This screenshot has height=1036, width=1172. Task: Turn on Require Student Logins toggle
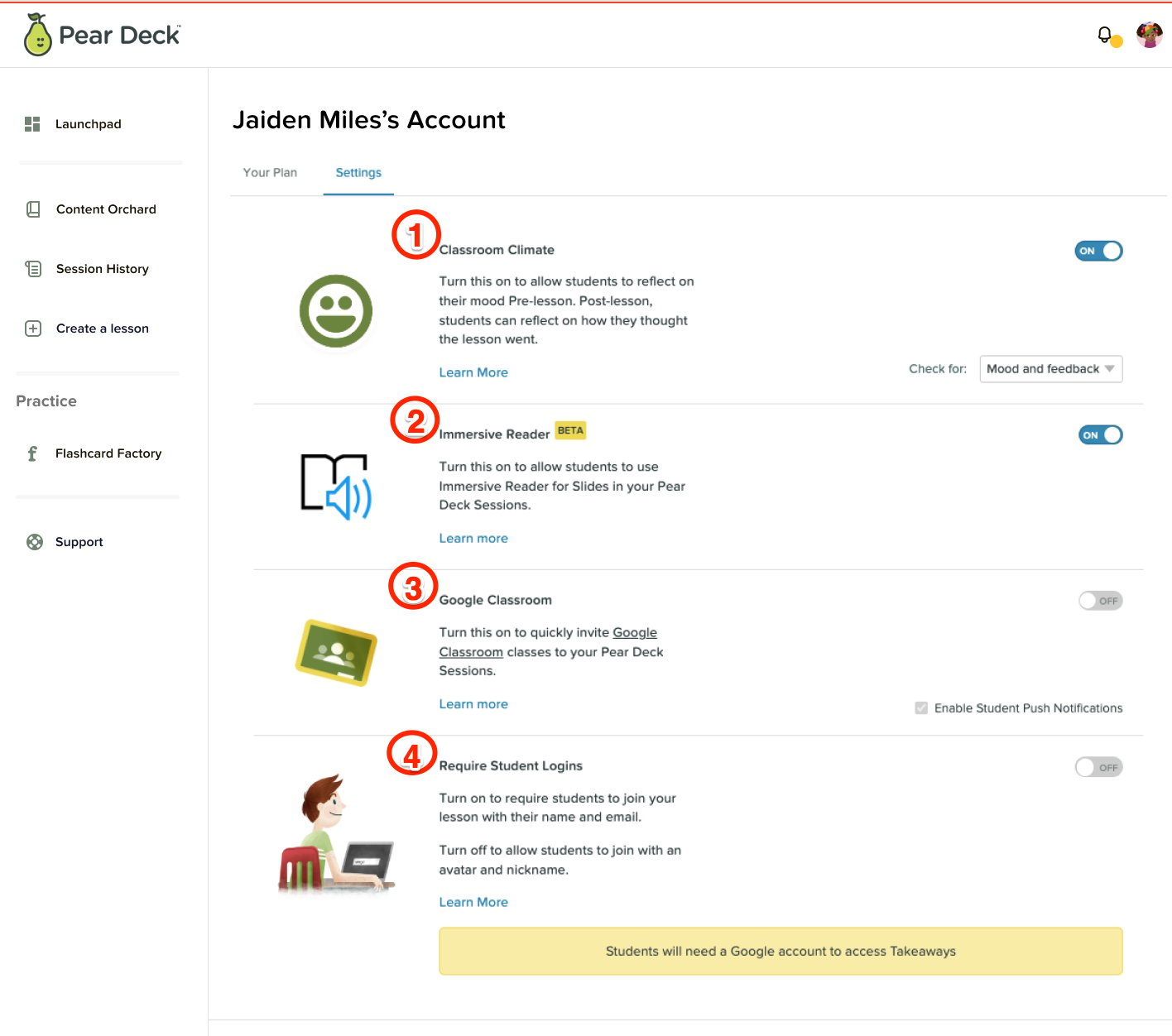[x=1098, y=767]
